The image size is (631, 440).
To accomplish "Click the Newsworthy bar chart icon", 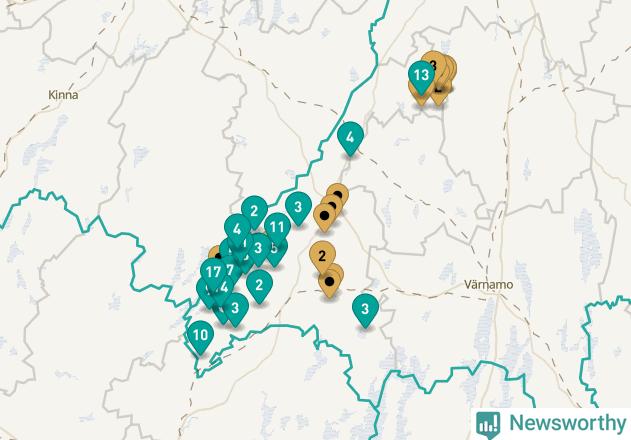I will (488, 424).
